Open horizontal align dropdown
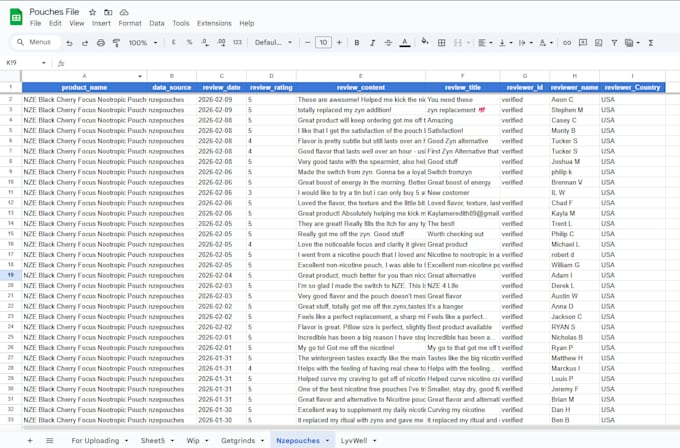Screen dimensions: 680x448 [485, 43]
